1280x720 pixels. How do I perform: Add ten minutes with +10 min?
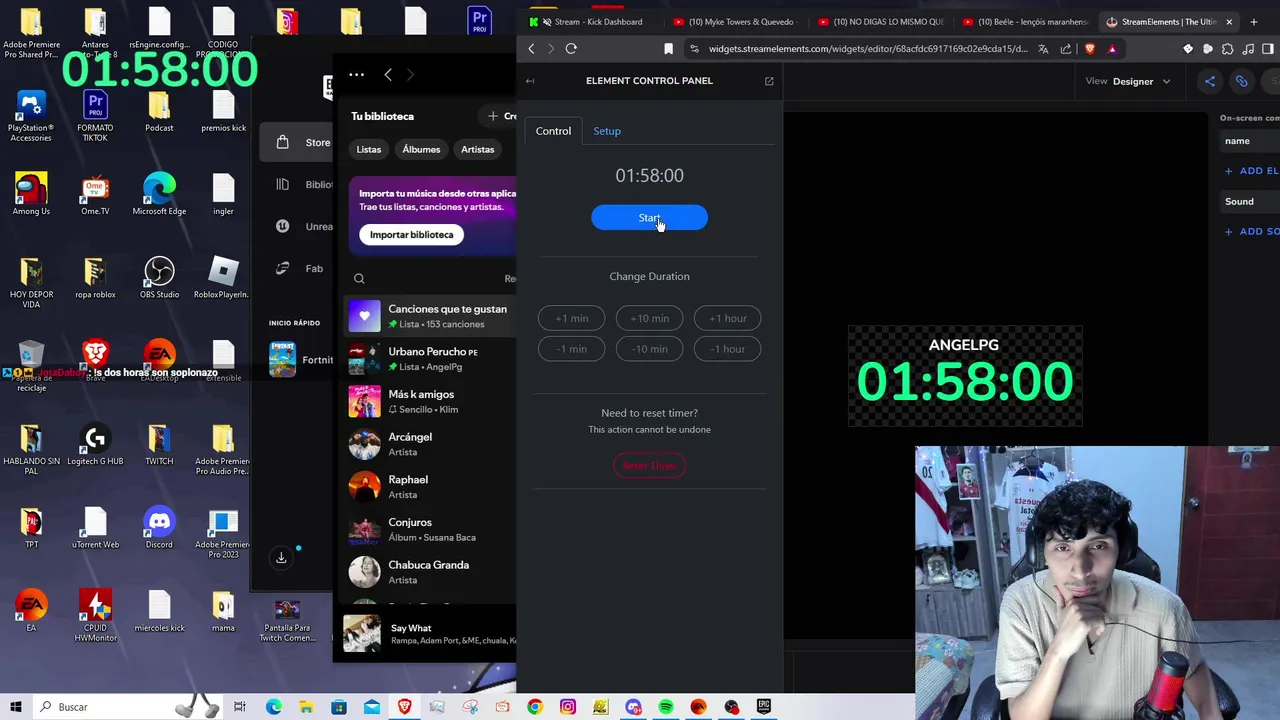point(649,318)
